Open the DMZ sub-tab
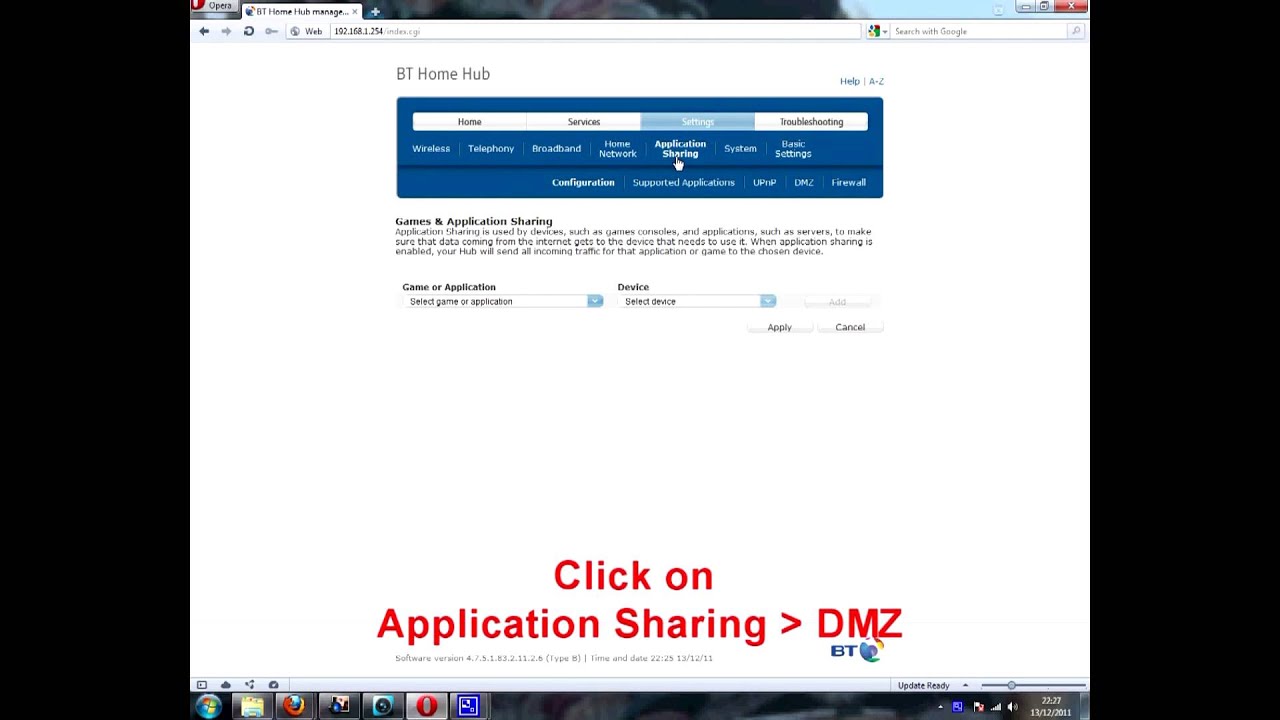 point(804,182)
